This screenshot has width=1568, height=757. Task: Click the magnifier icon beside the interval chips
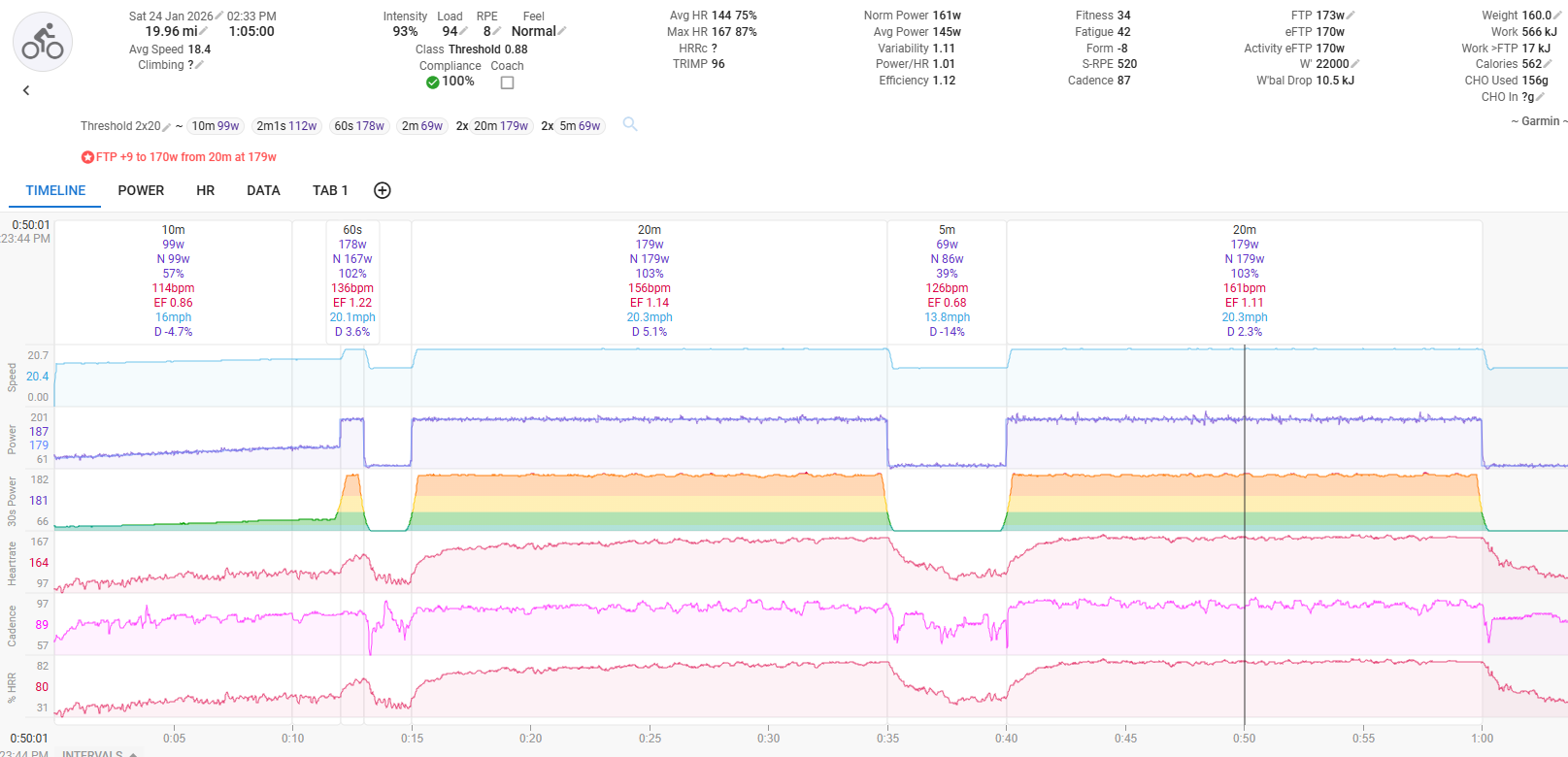630,124
